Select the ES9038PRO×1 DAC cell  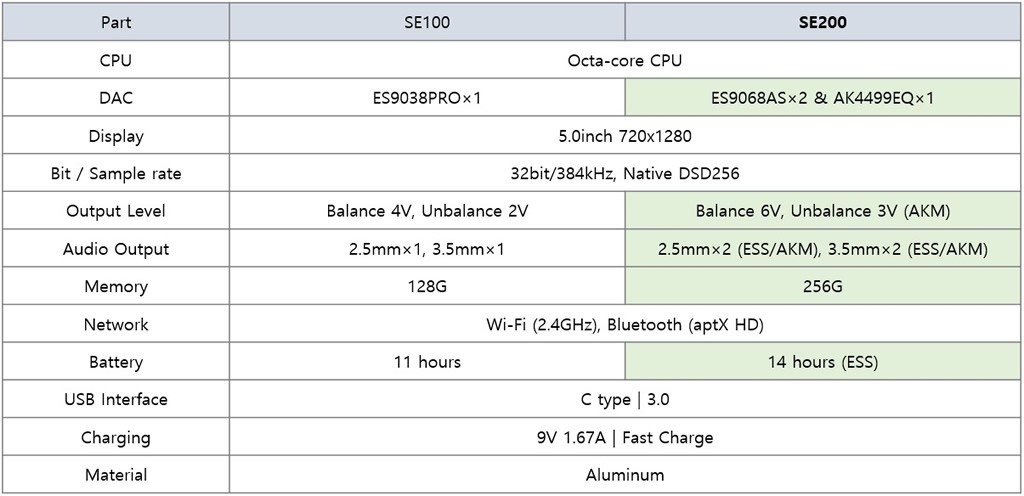(427, 98)
